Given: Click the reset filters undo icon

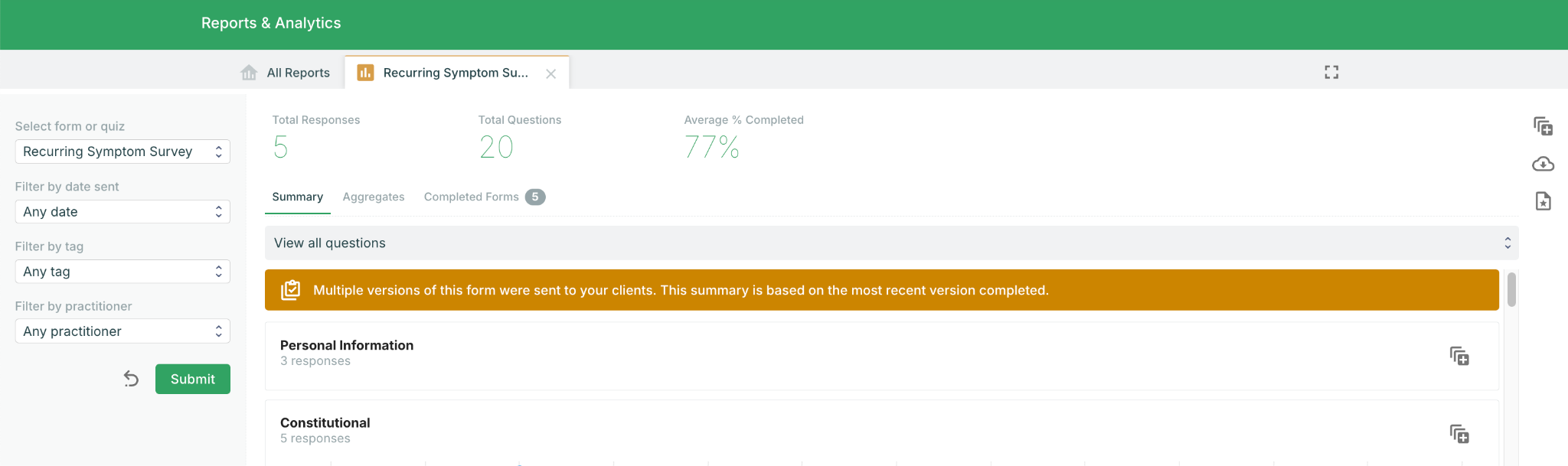Looking at the screenshot, I should click(132, 379).
